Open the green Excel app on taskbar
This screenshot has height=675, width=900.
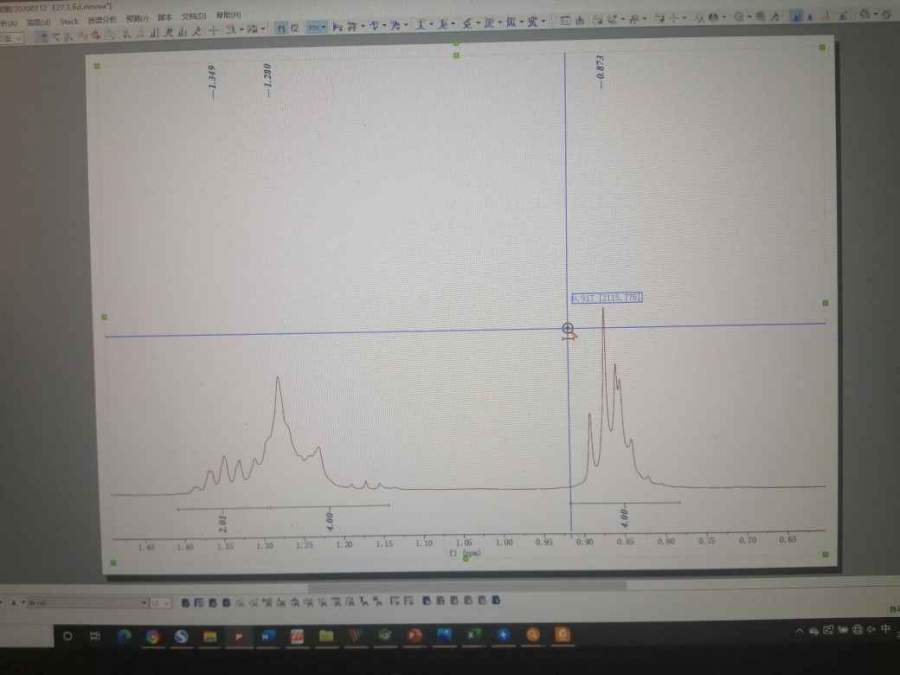click(474, 635)
